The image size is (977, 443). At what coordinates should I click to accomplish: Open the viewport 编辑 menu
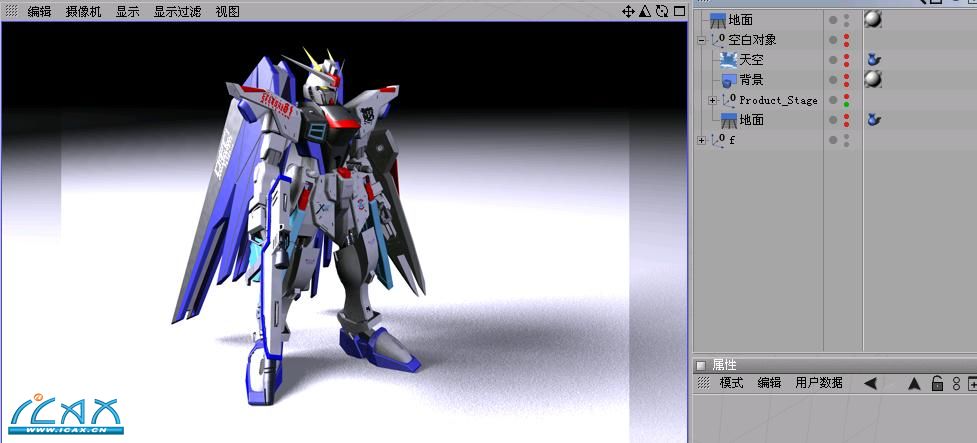(x=39, y=11)
